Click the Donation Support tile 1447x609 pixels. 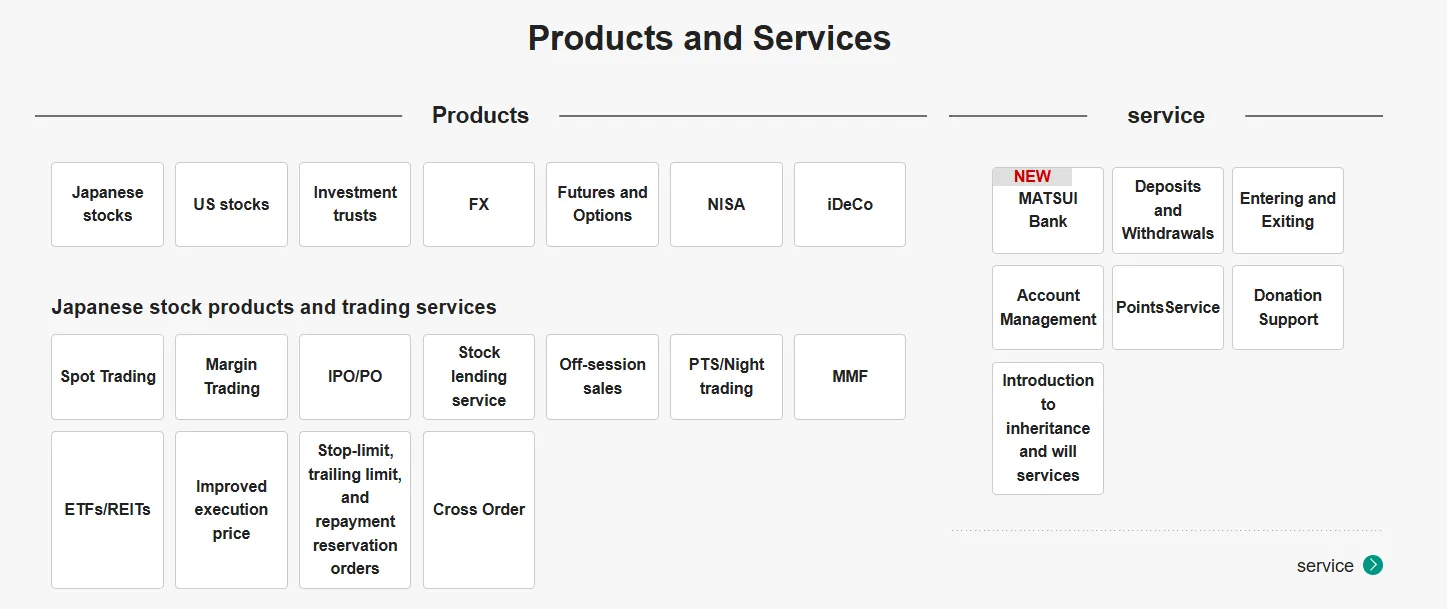point(1288,307)
